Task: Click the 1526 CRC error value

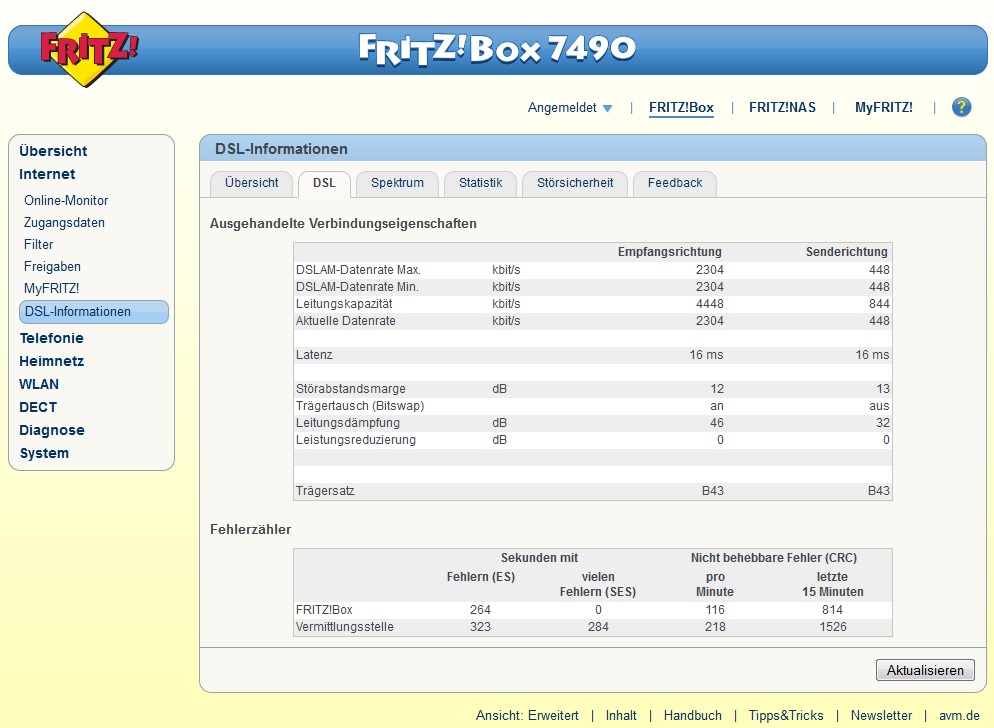Action: point(832,627)
